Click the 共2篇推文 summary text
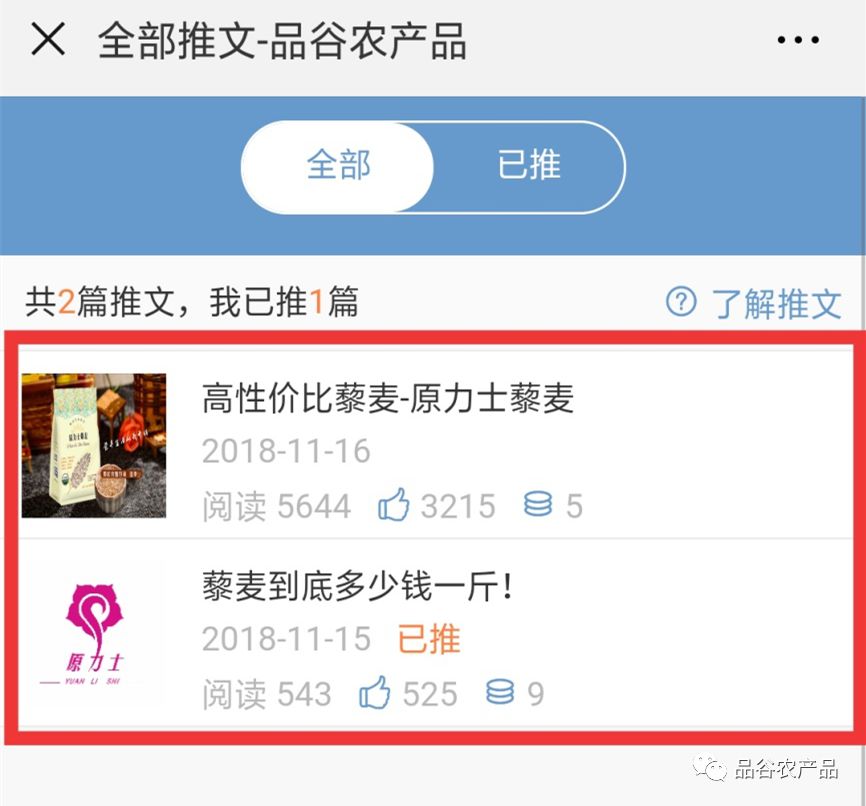 click(100, 302)
